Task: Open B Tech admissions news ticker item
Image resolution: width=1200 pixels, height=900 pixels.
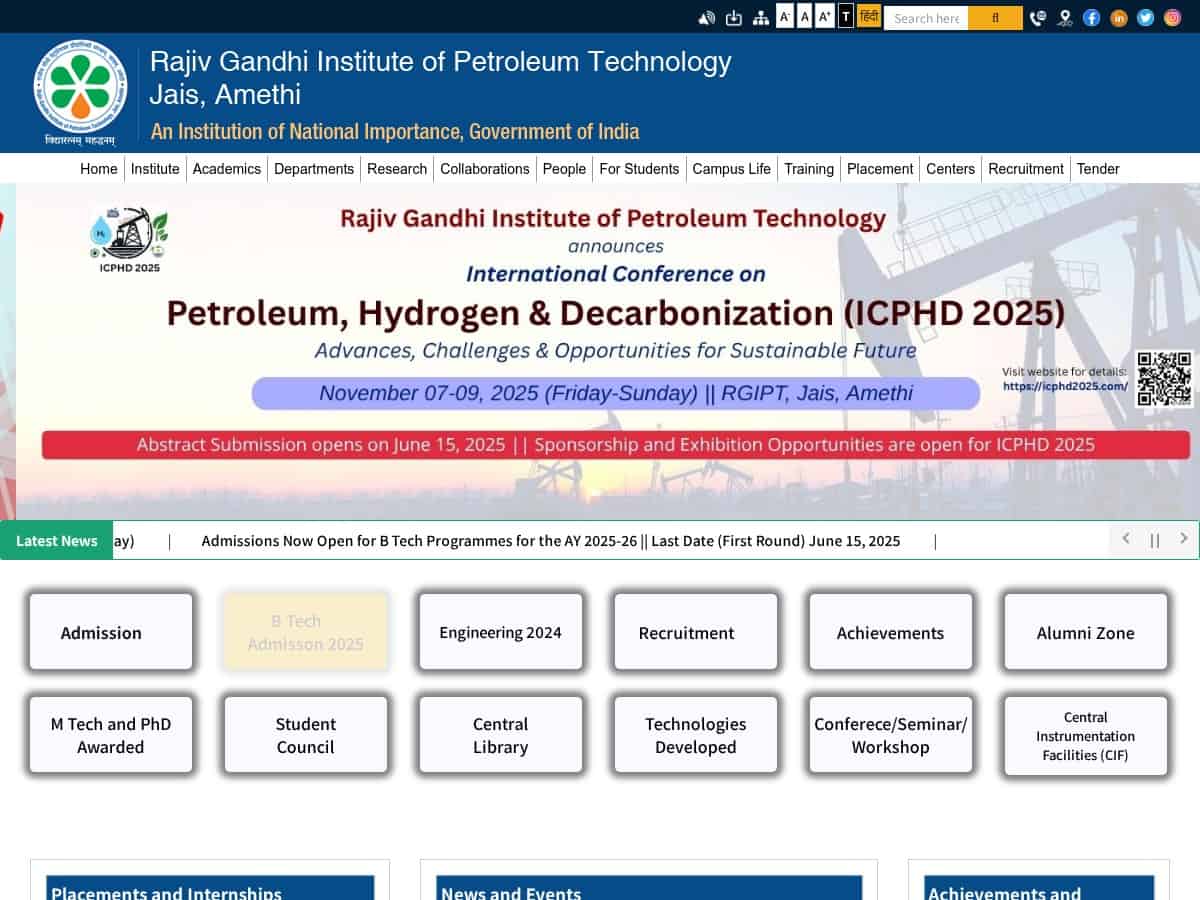Action: (x=551, y=541)
